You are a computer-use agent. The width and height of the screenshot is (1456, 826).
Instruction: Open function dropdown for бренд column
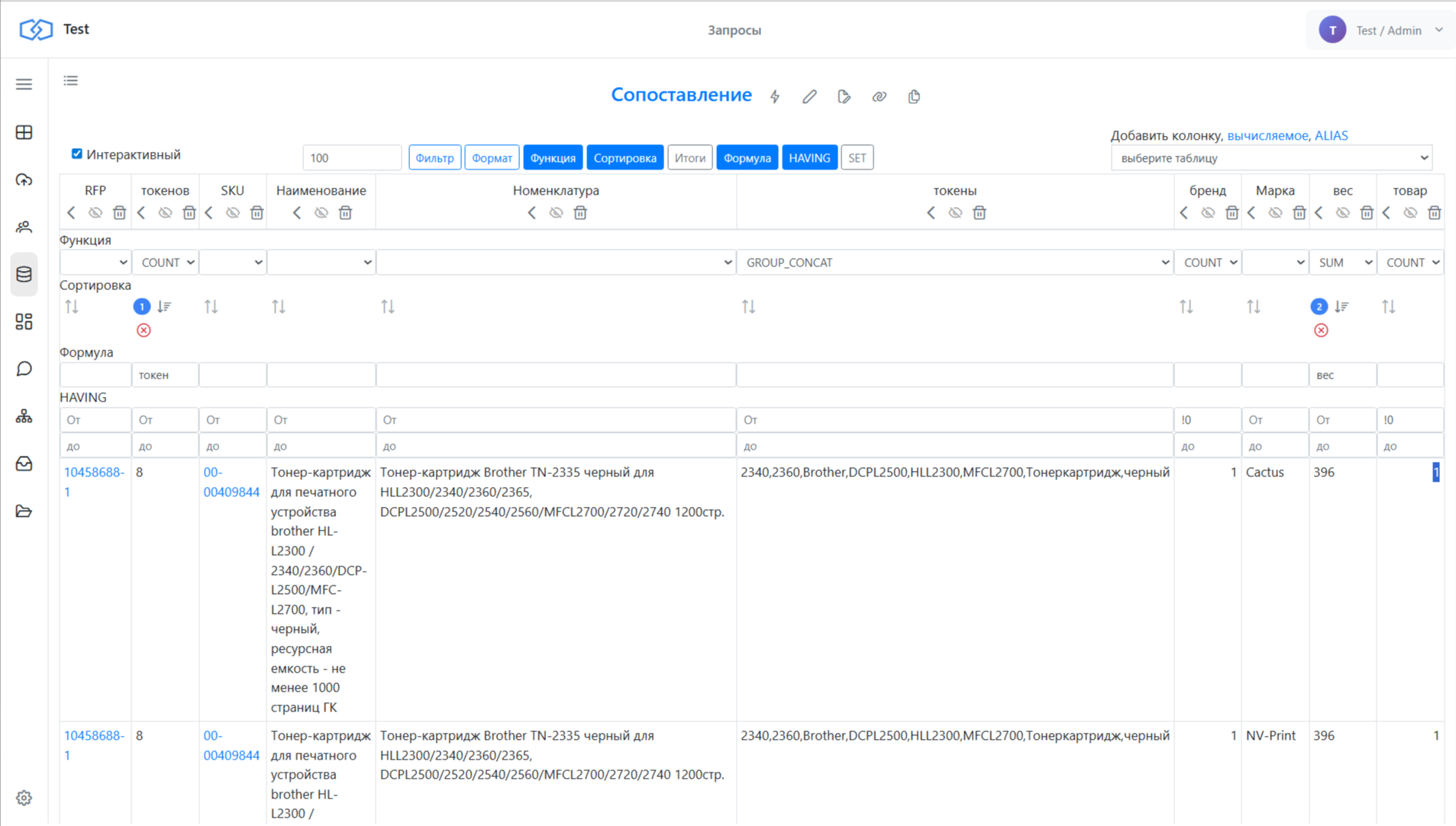point(1208,263)
